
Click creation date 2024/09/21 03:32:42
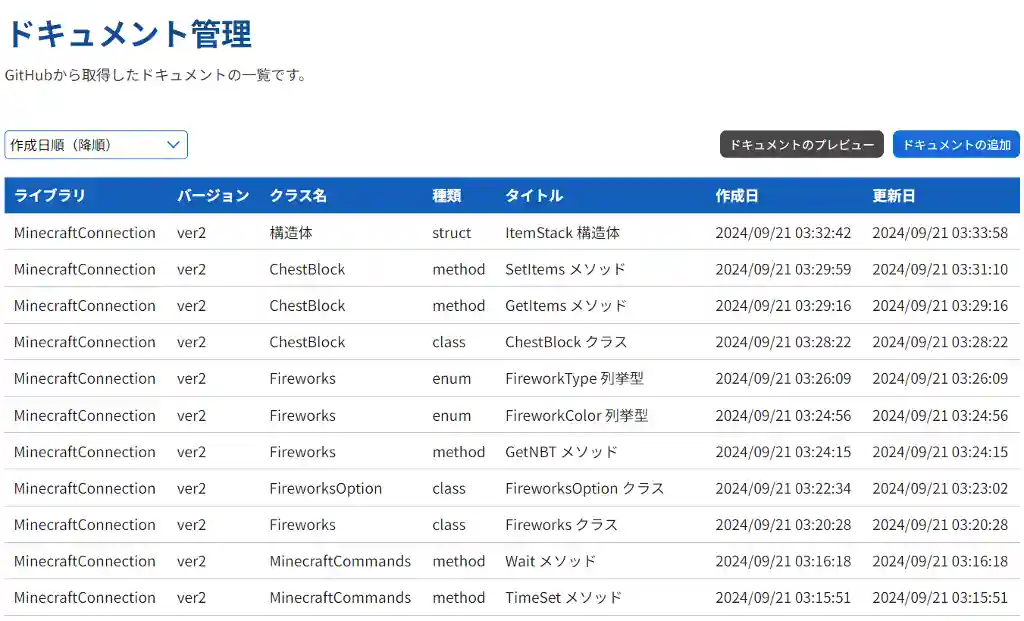(x=783, y=232)
